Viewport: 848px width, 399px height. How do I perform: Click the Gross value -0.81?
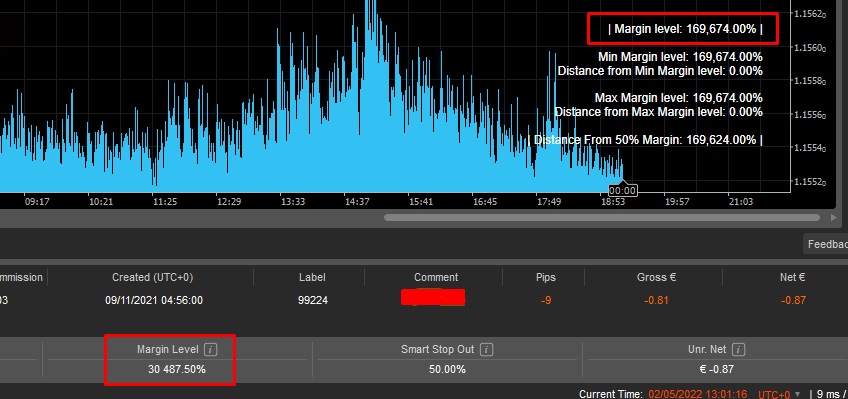pos(657,300)
